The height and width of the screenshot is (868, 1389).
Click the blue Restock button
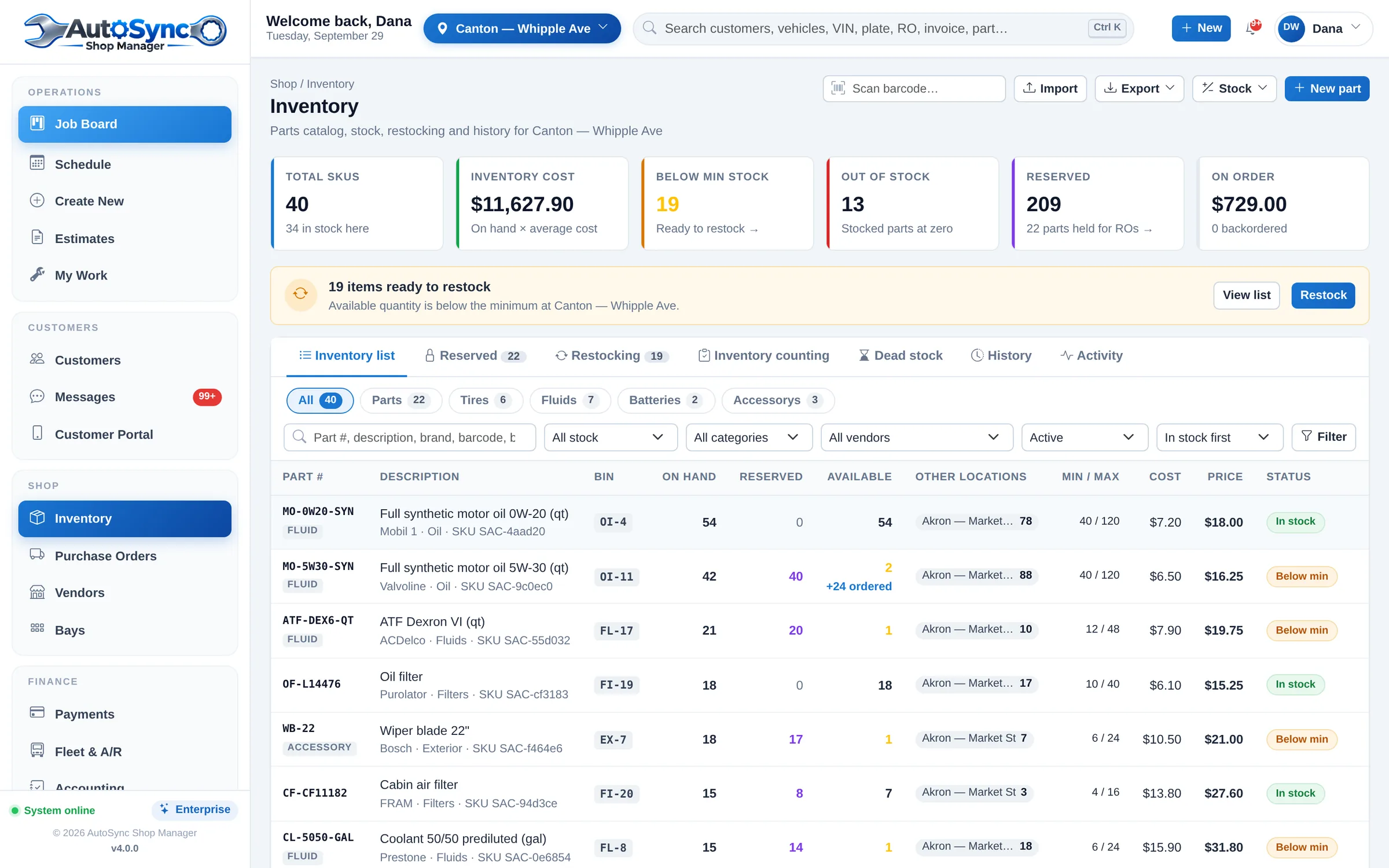pos(1323,295)
